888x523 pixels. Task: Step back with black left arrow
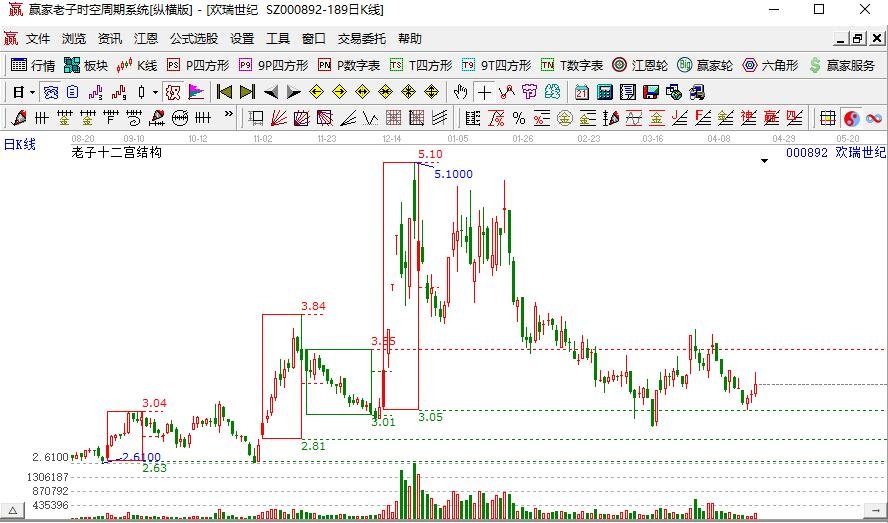pos(271,92)
